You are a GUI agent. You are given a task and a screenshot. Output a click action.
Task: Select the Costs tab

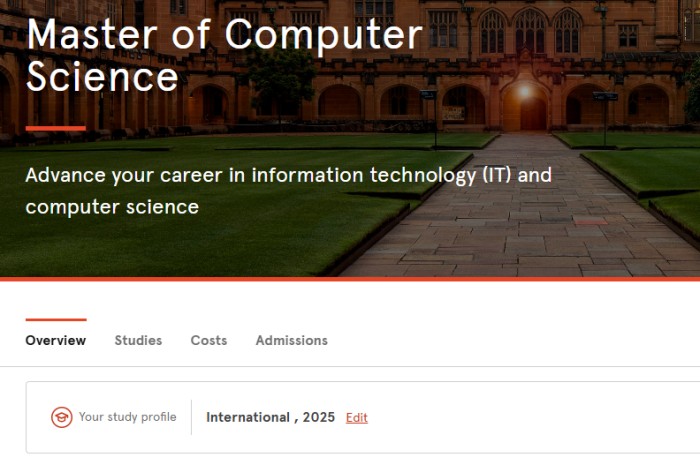(209, 340)
